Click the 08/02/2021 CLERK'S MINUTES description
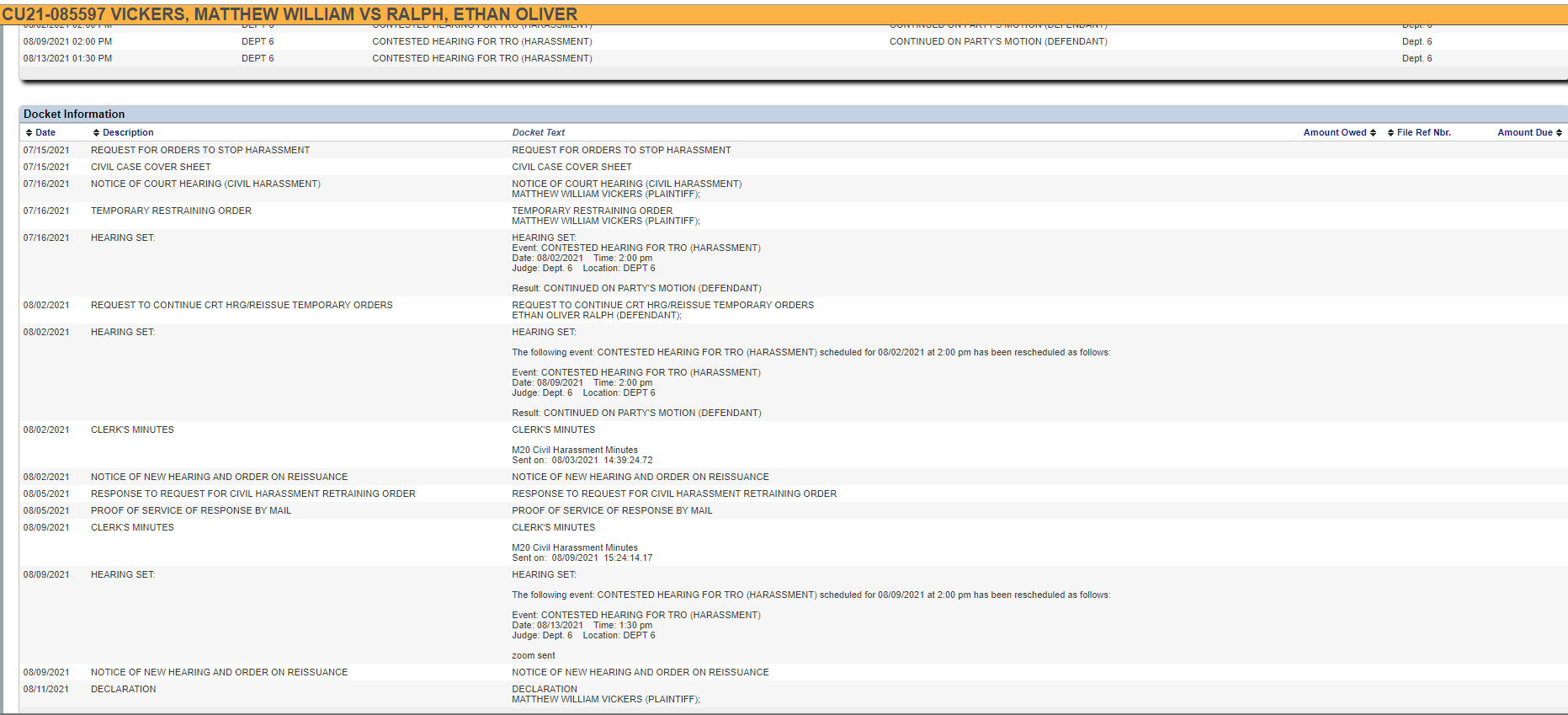Screen dimensions: 1568x715 (x=132, y=430)
